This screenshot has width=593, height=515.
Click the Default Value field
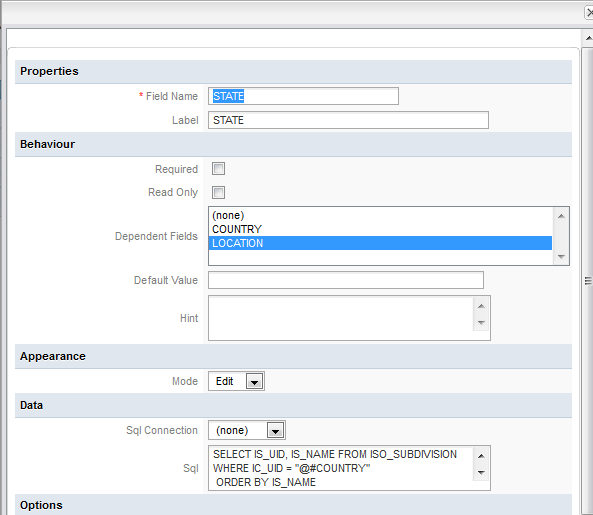click(346, 280)
